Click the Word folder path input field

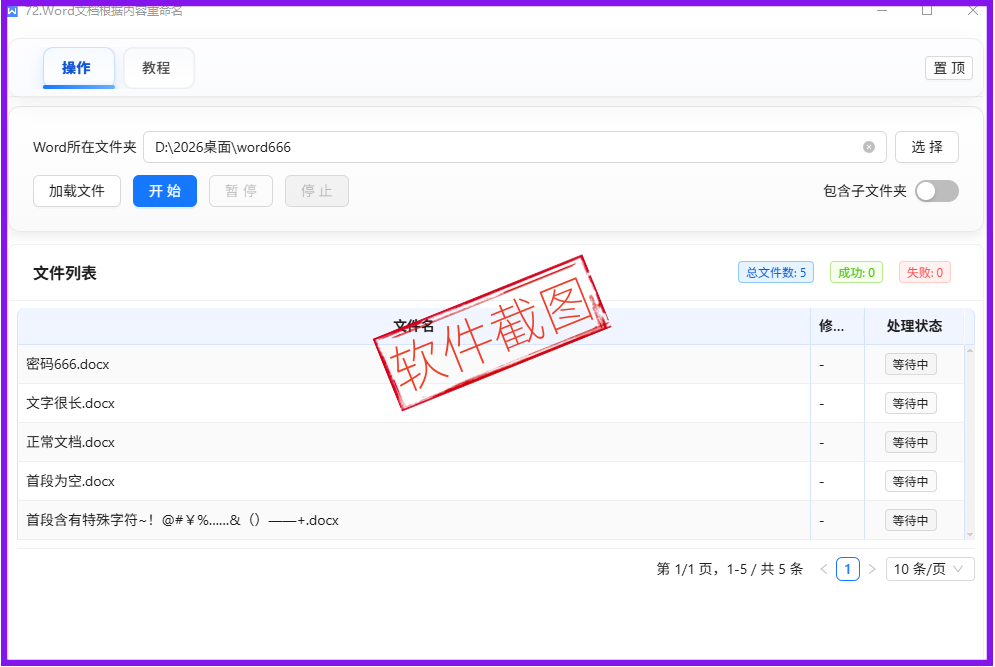tap(500, 147)
